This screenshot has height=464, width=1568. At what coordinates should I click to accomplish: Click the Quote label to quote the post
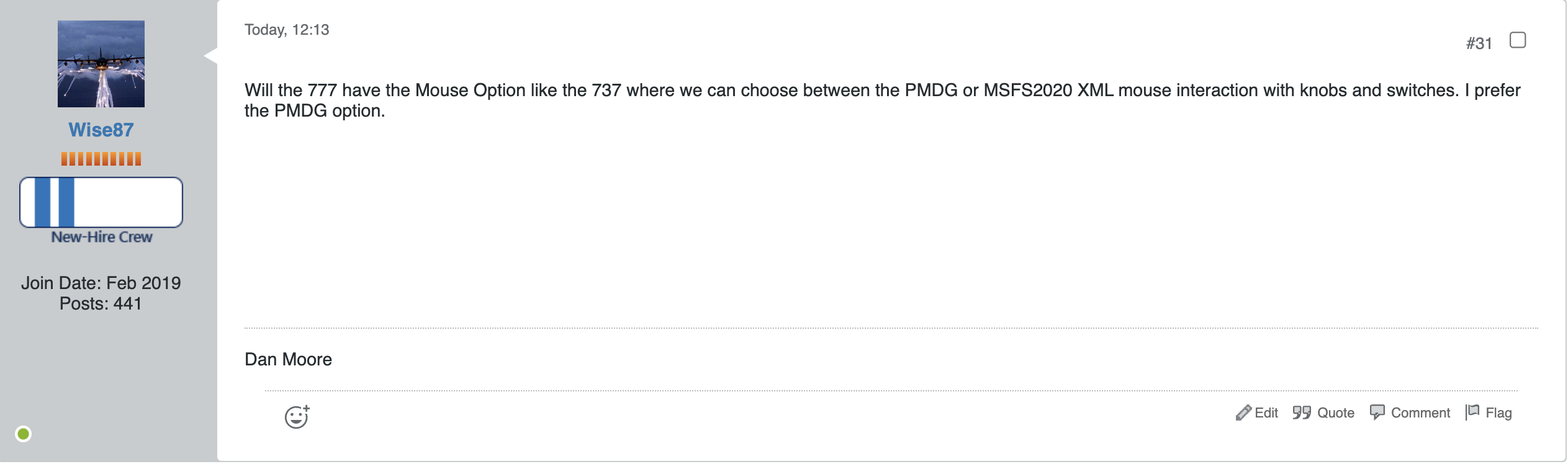(x=1336, y=413)
